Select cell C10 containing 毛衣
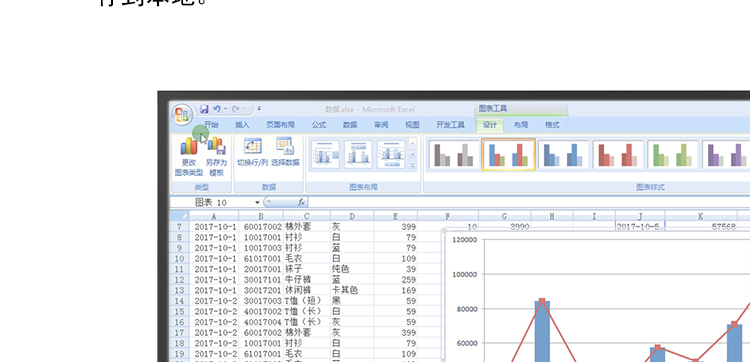 307,258
